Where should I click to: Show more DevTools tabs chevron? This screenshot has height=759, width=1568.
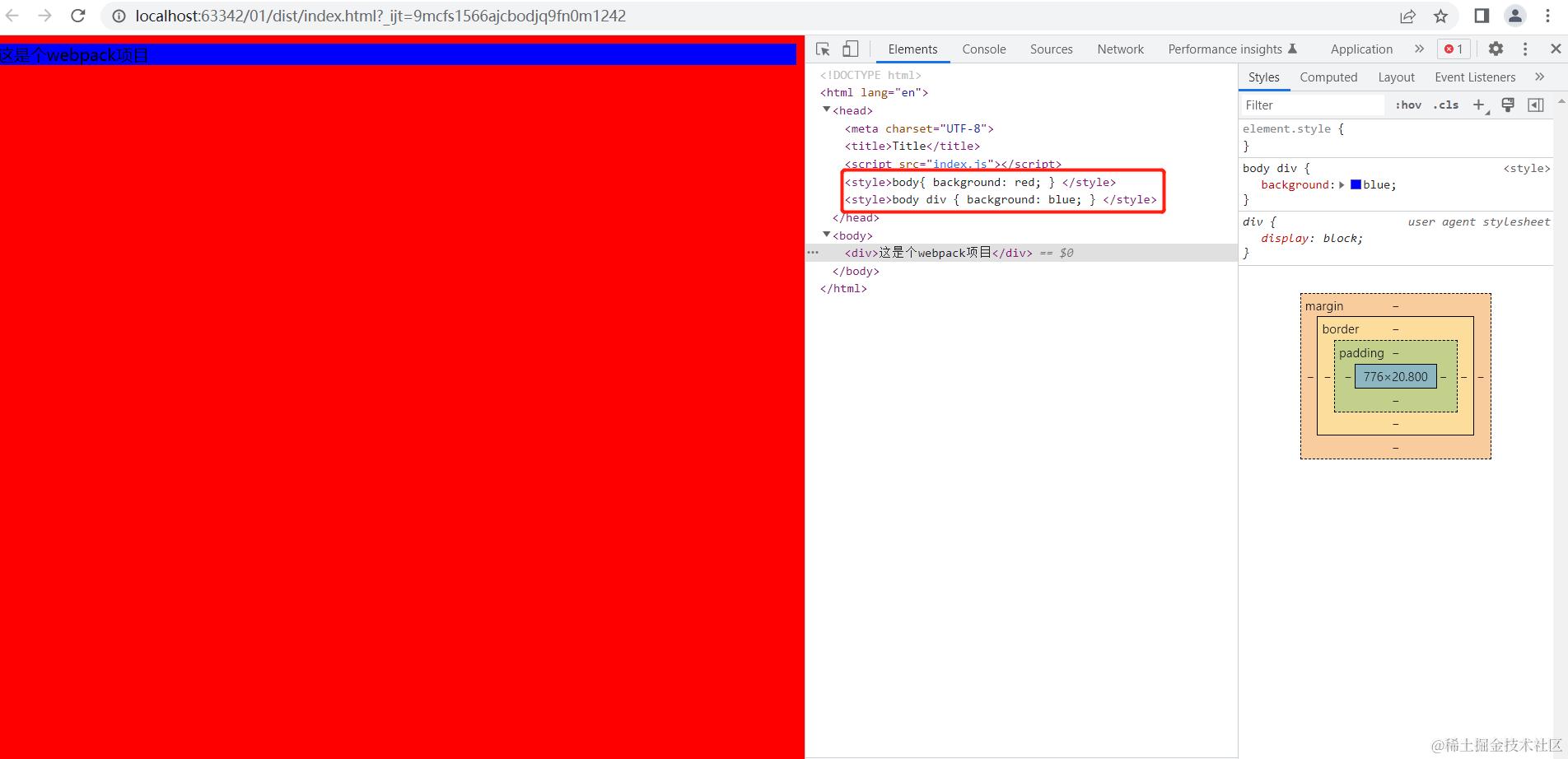[1419, 49]
